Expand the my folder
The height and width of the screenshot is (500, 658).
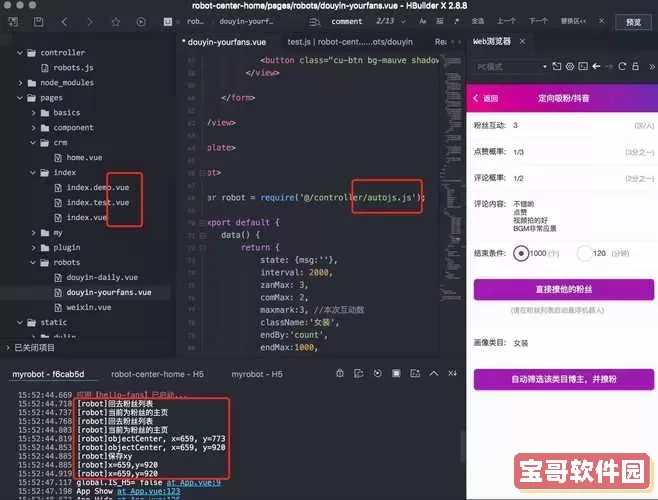[33, 233]
